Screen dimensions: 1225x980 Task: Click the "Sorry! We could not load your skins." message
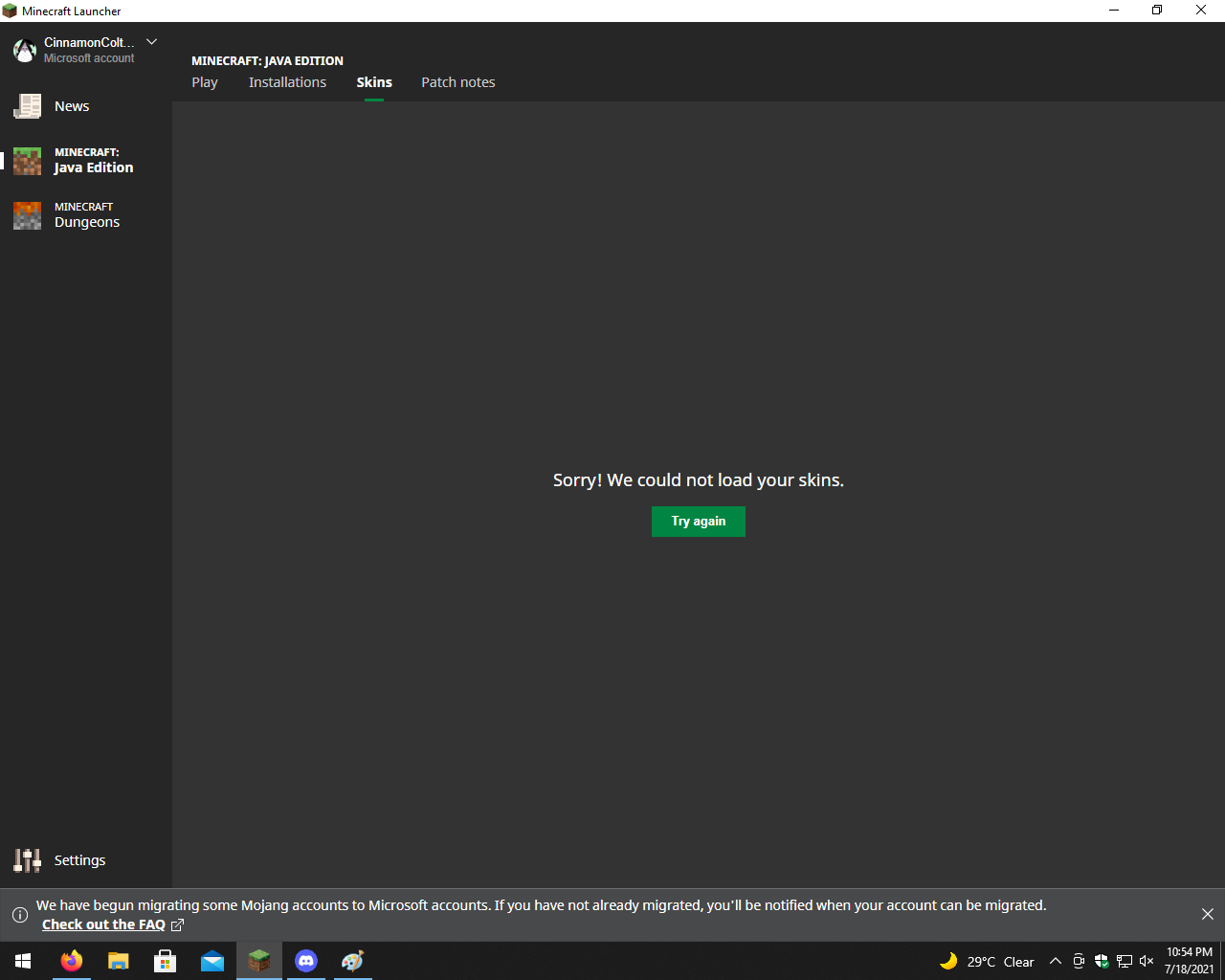699,480
